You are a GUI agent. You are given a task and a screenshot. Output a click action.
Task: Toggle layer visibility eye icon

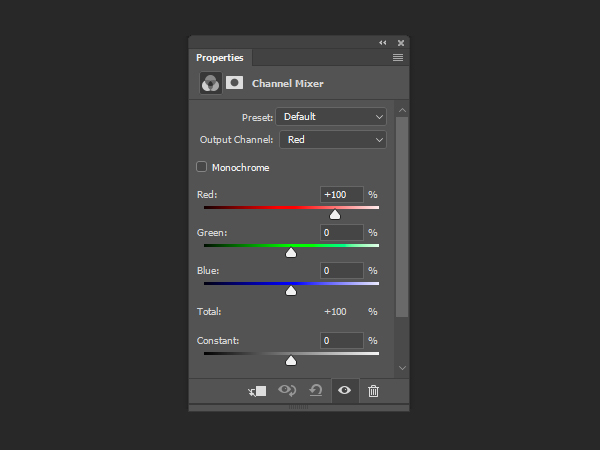tap(344, 390)
